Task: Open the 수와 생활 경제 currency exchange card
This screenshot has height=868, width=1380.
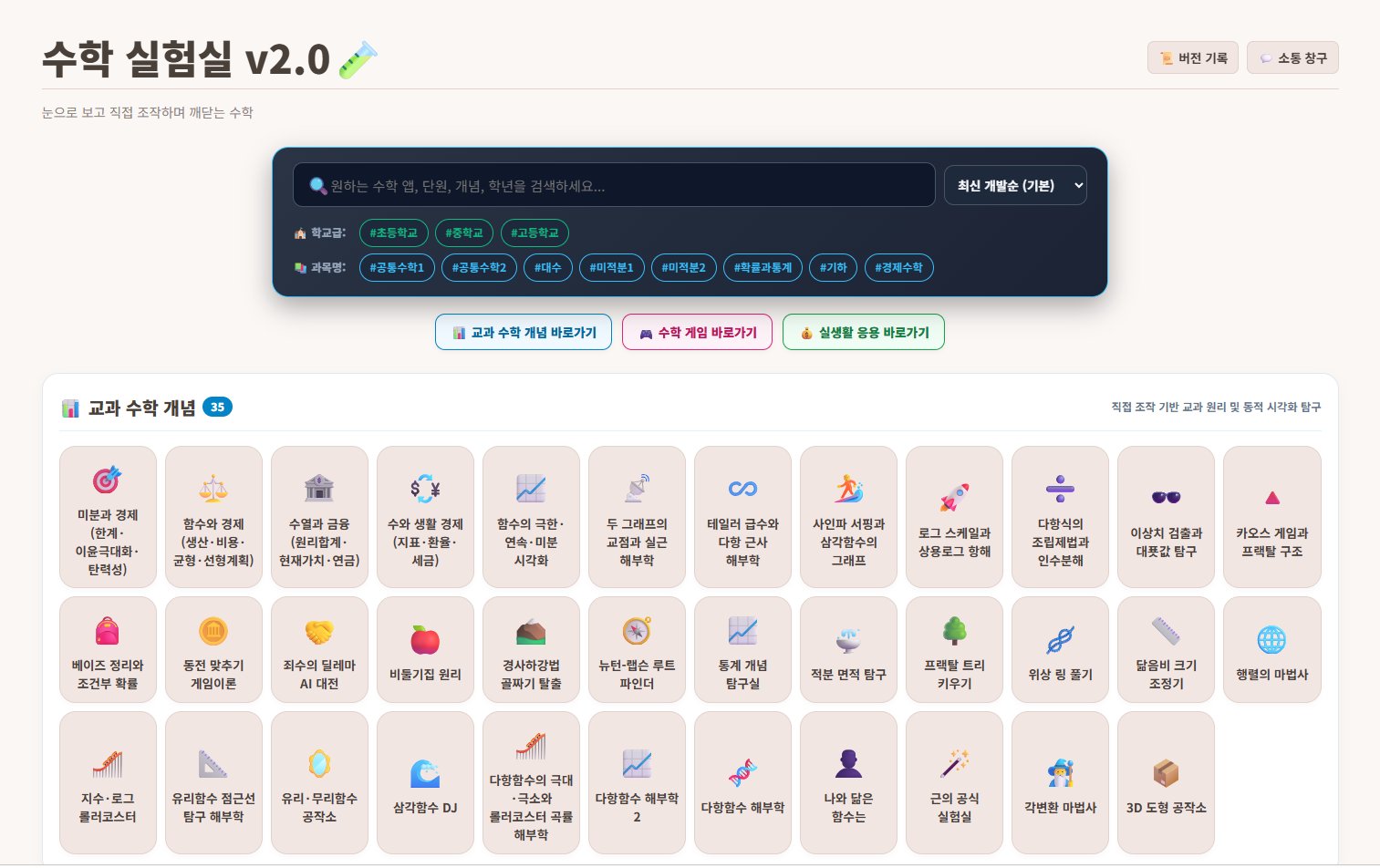Action: point(425,517)
